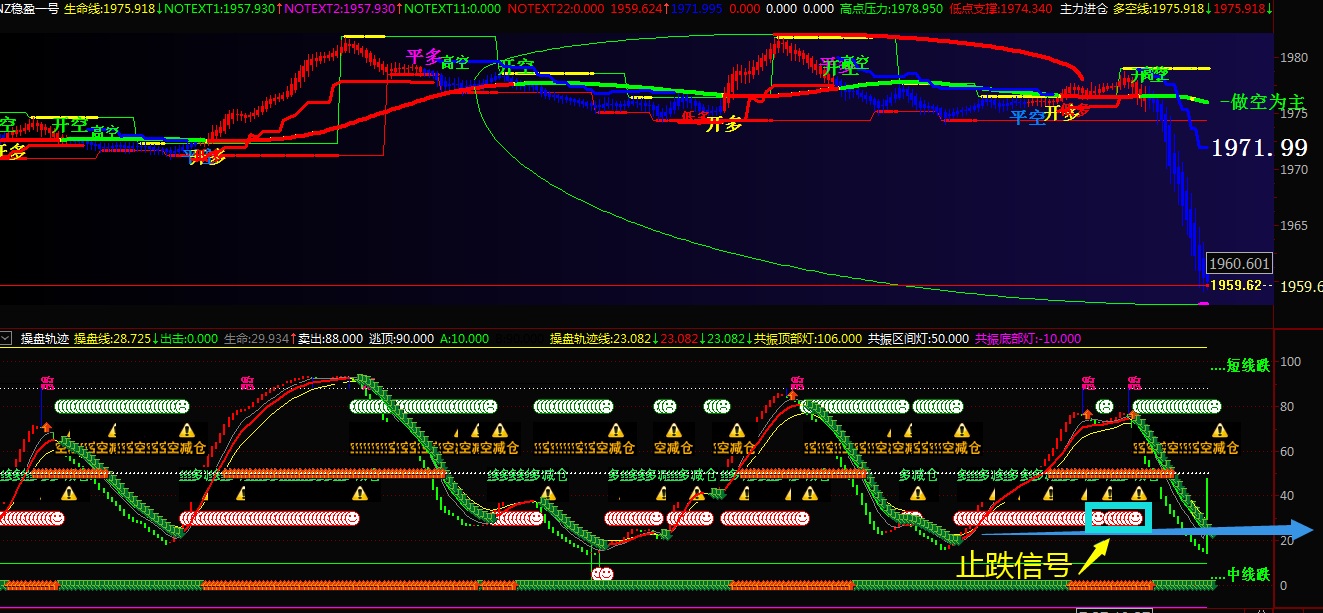
Task: Select the 逃顶:90.000 reading
Action: pyautogui.click(x=401, y=339)
